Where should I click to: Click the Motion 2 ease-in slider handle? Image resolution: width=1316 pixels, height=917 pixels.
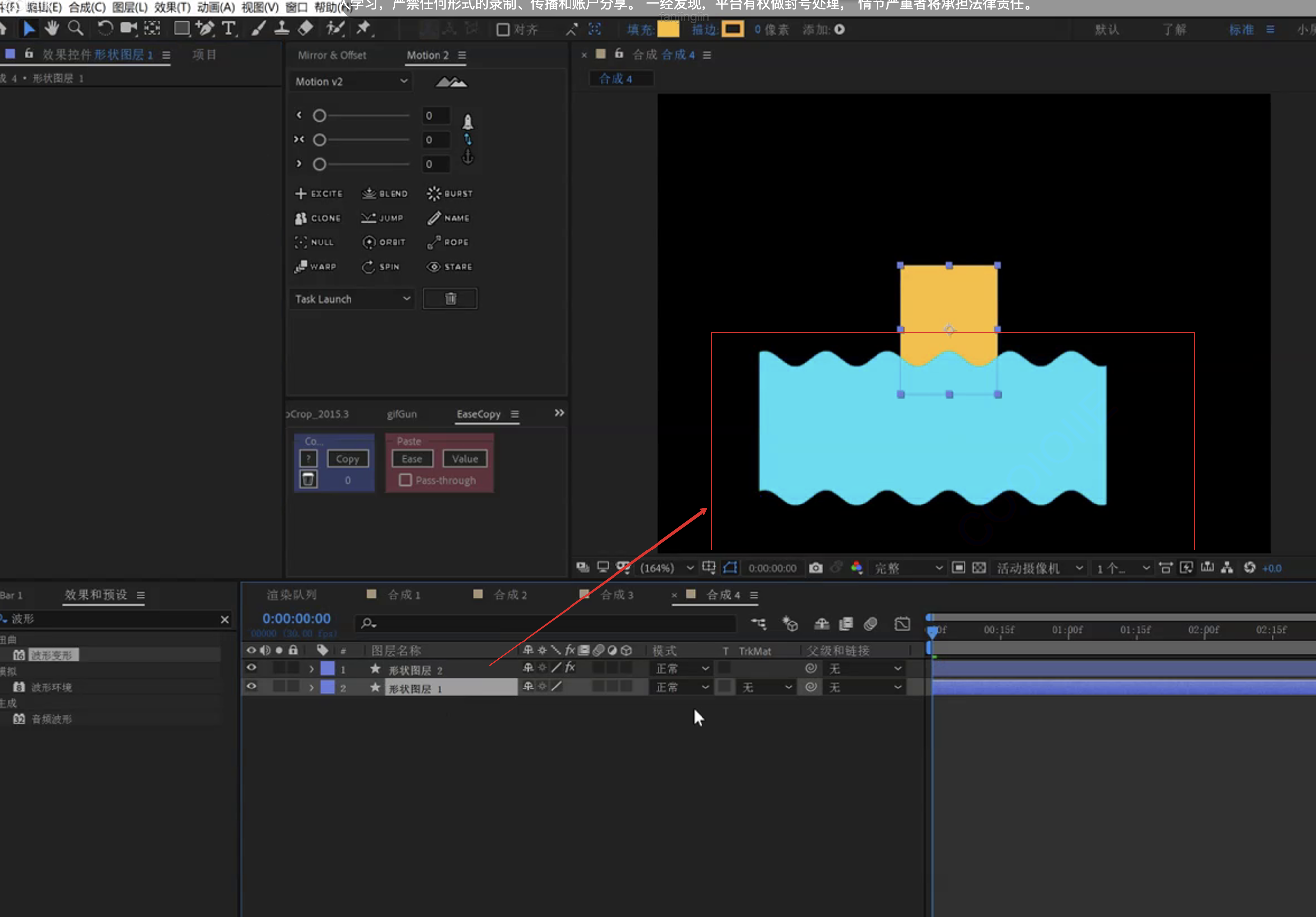tap(319, 116)
